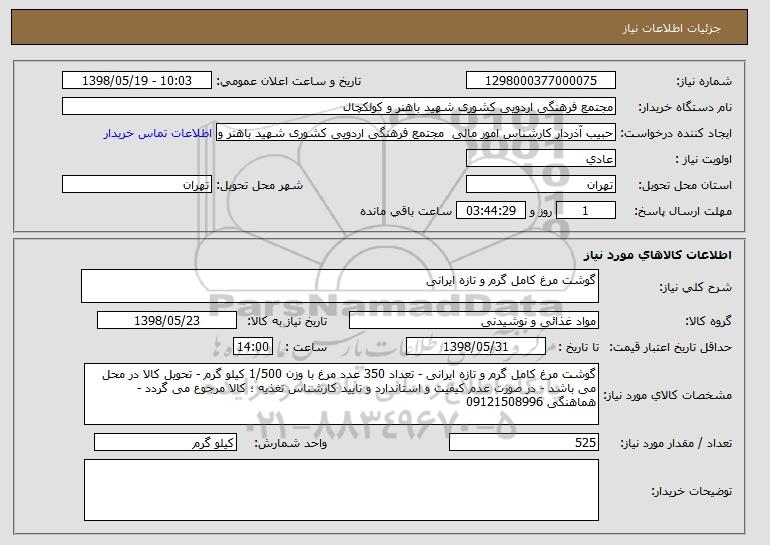Click the label واحد شمارش

coord(291,443)
